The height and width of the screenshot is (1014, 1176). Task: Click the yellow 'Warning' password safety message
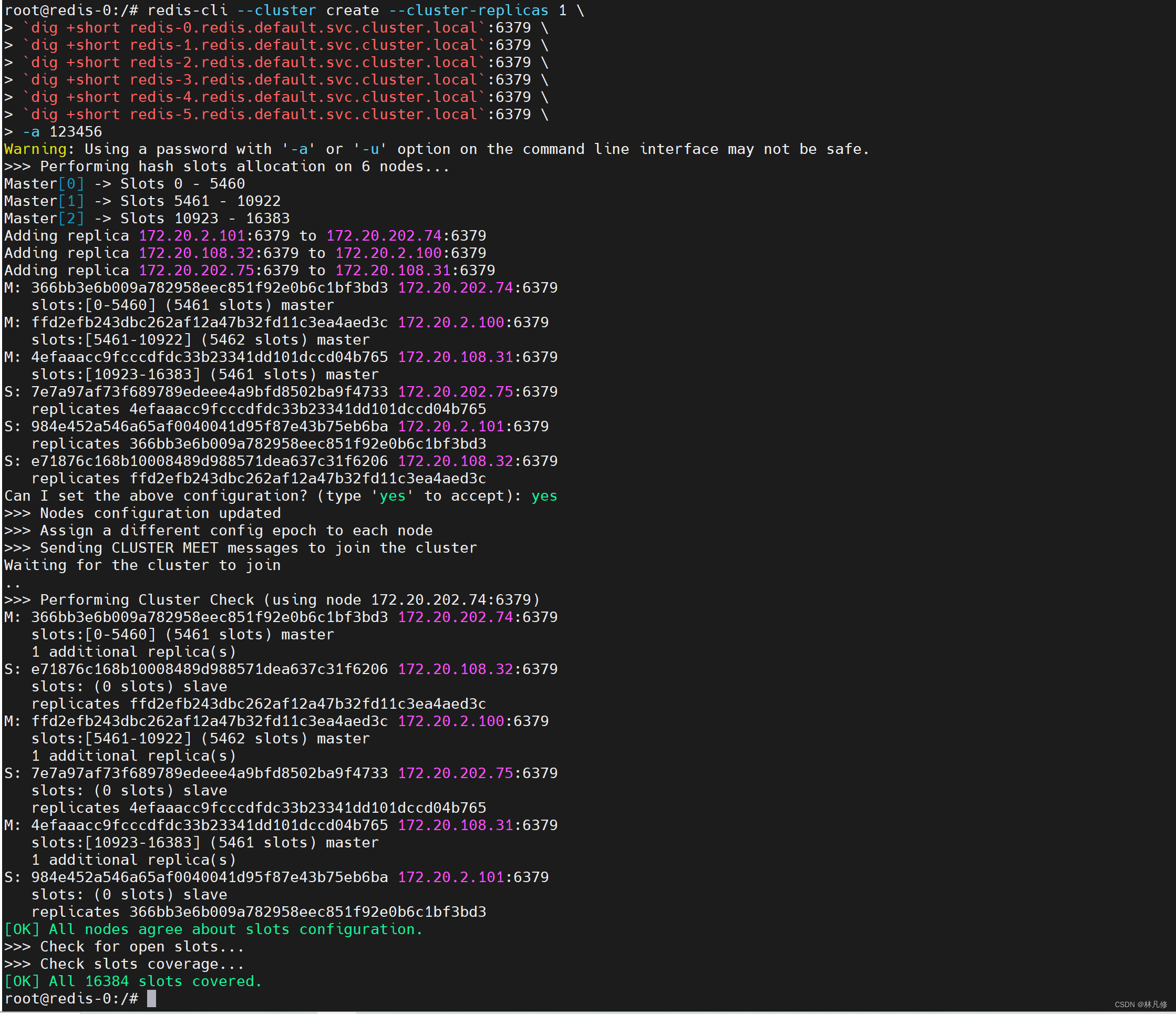coord(437,149)
